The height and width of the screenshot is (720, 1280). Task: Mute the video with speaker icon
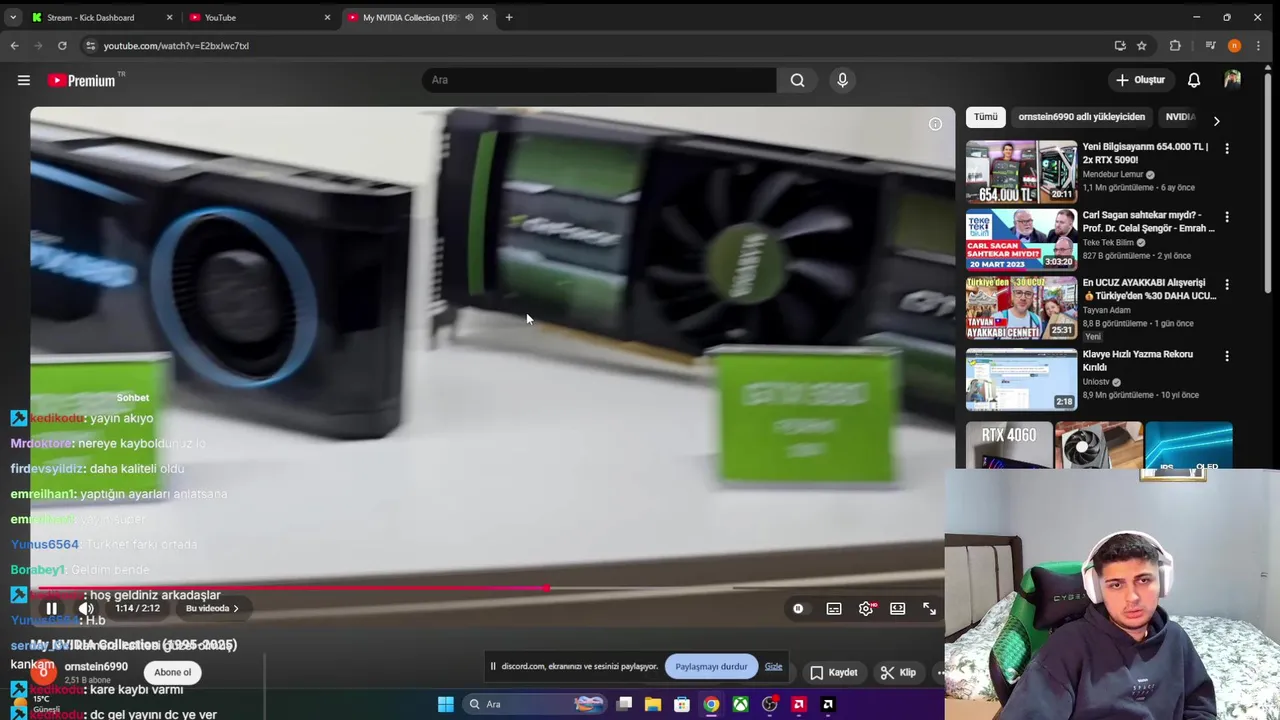(x=86, y=608)
